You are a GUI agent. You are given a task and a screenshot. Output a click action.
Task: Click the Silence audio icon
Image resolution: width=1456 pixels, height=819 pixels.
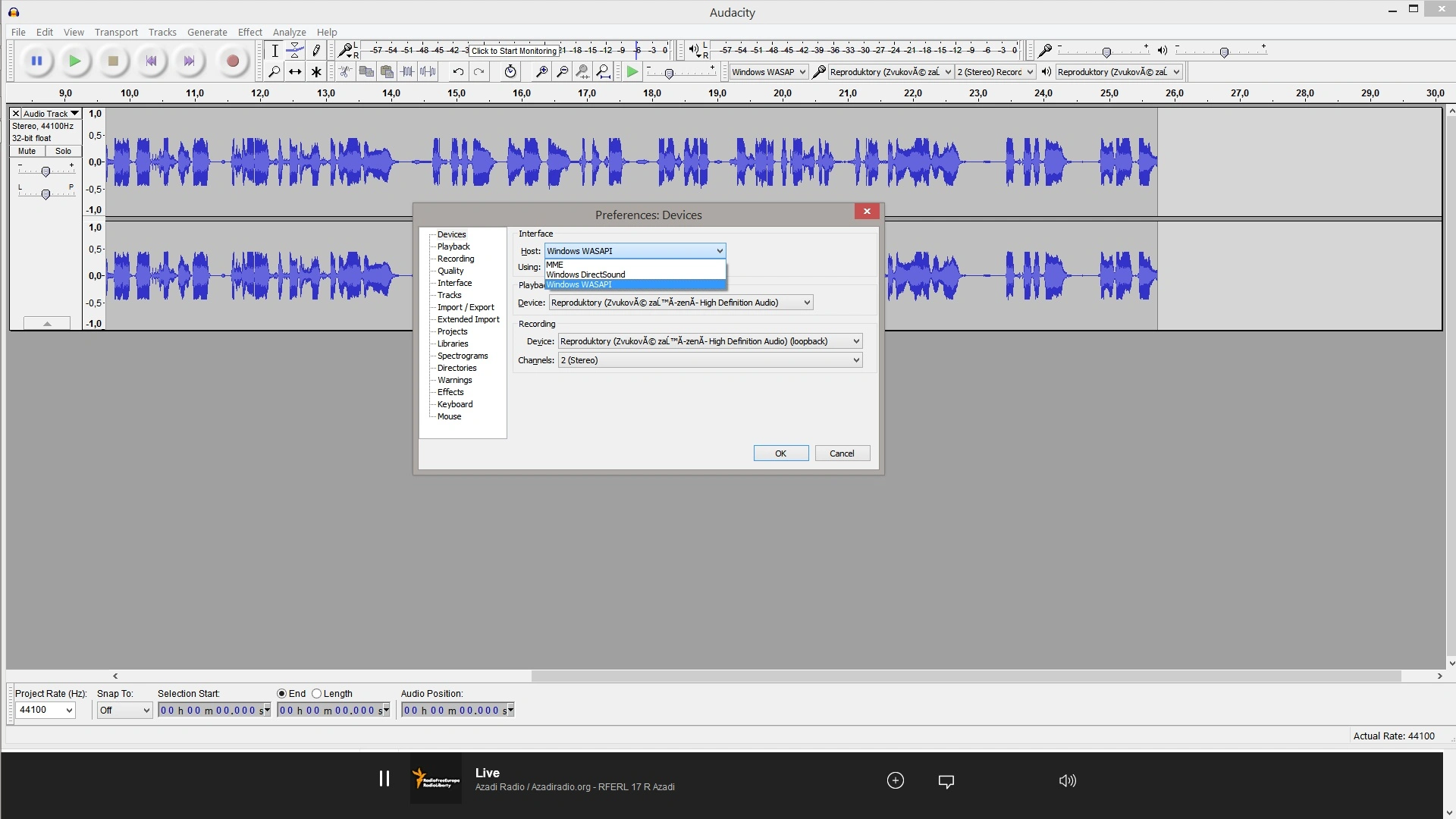pos(428,71)
